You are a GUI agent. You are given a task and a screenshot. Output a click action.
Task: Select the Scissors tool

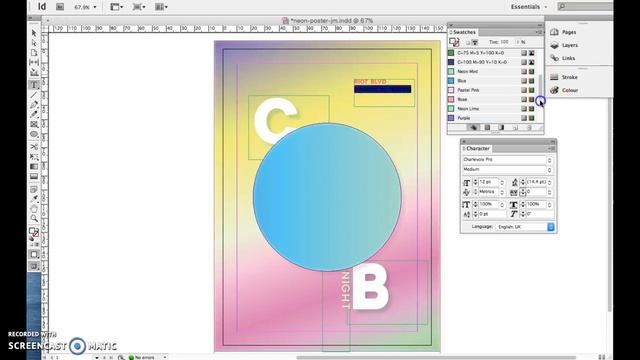coord(34,147)
